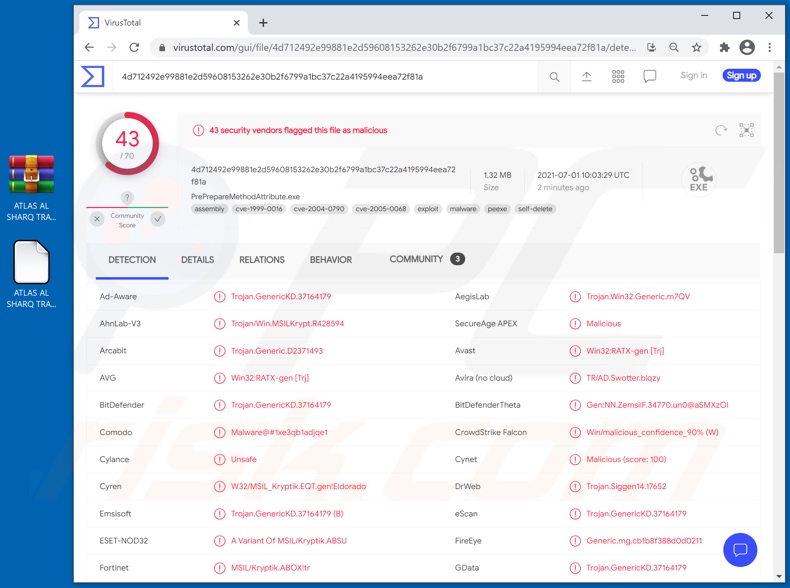
Task: Bookmark this page with the star icon
Action: point(696,47)
